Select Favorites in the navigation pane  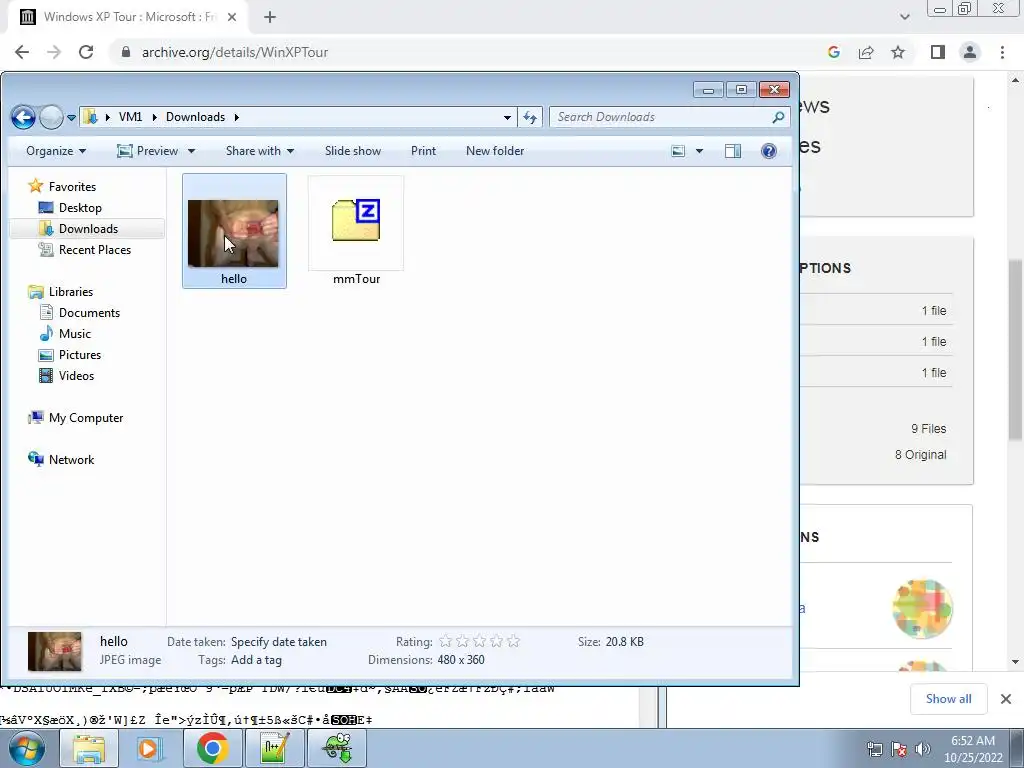click(x=72, y=187)
